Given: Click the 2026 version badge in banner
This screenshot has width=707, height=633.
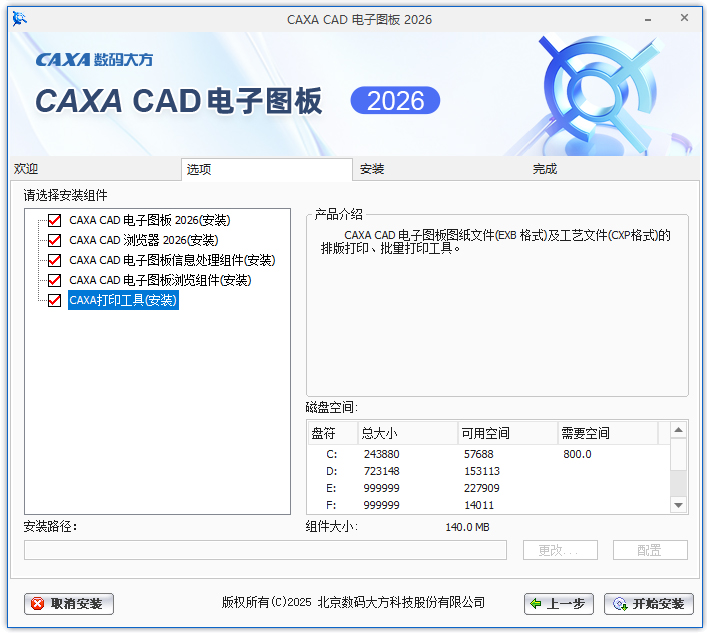Looking at the screenshot, I should point(395,100).
